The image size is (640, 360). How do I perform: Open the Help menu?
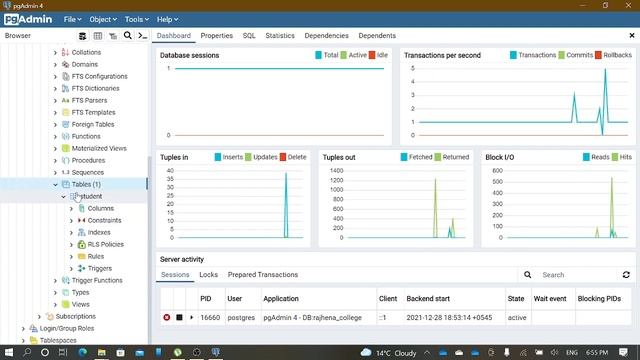(x=167, y=19)
